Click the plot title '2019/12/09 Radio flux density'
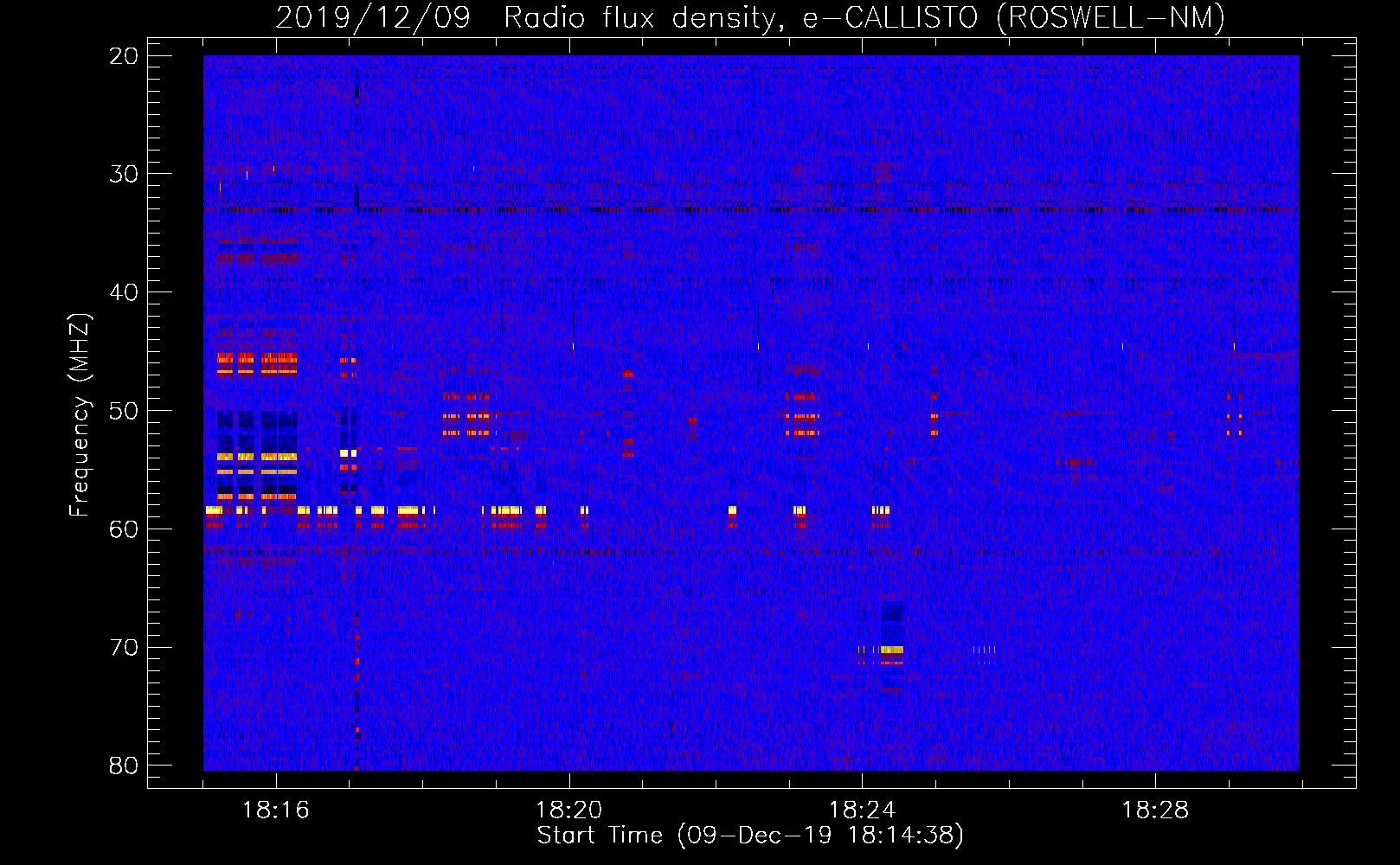 coord(750,17)
